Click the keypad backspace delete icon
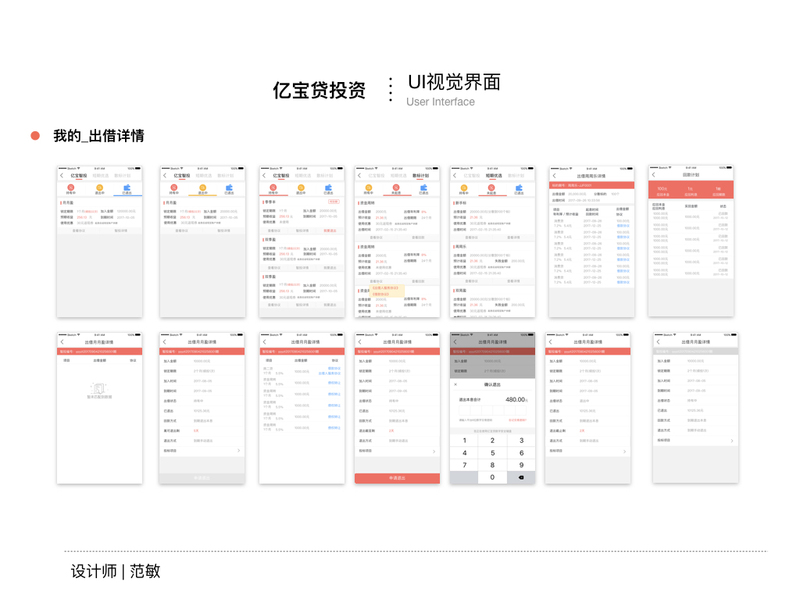 521,478
